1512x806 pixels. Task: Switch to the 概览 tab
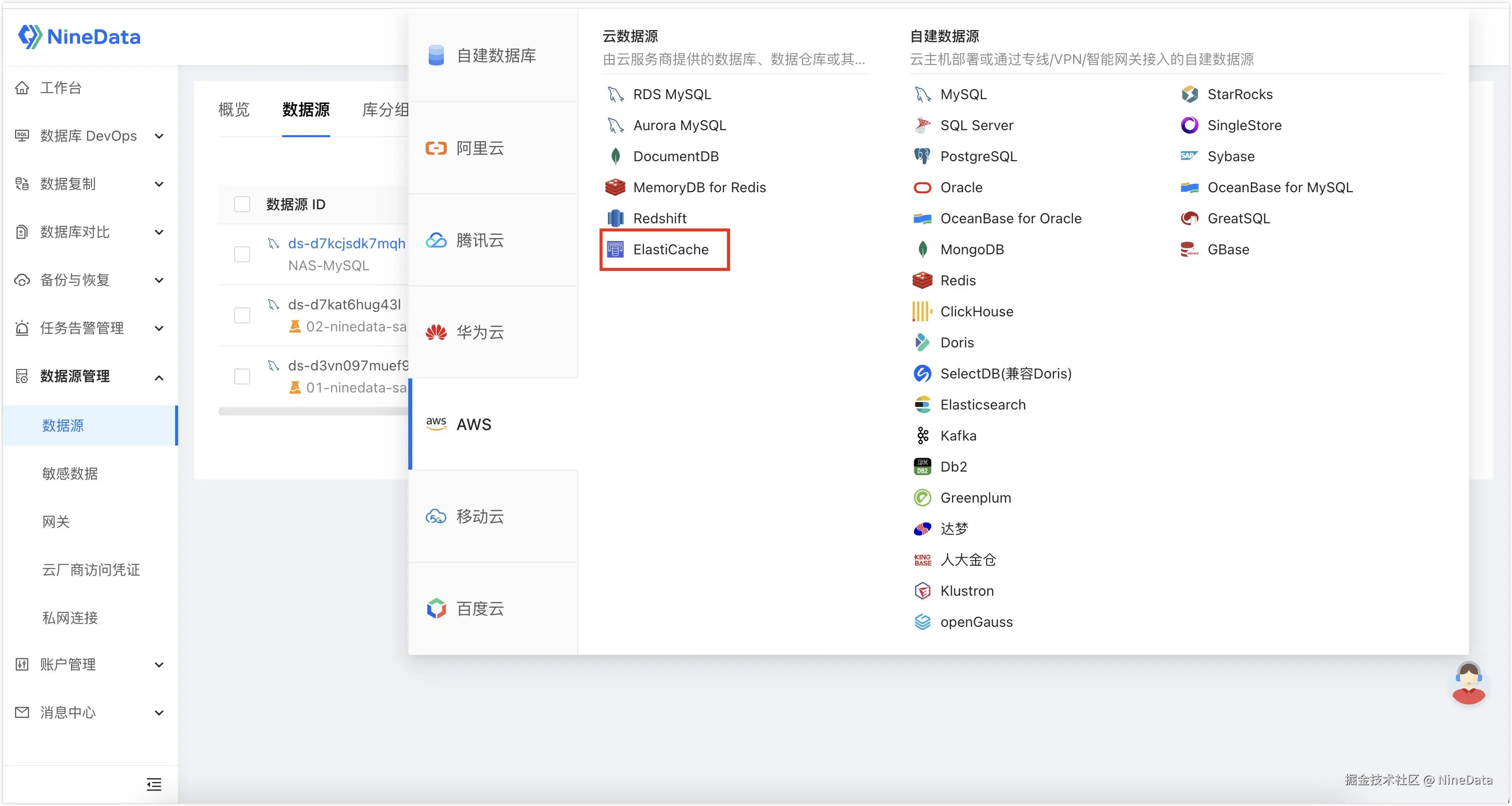(234, 110)
